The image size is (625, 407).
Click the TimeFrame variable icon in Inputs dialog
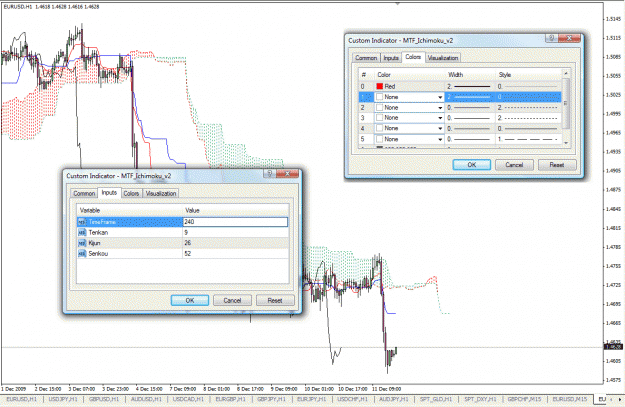[82, 222]
